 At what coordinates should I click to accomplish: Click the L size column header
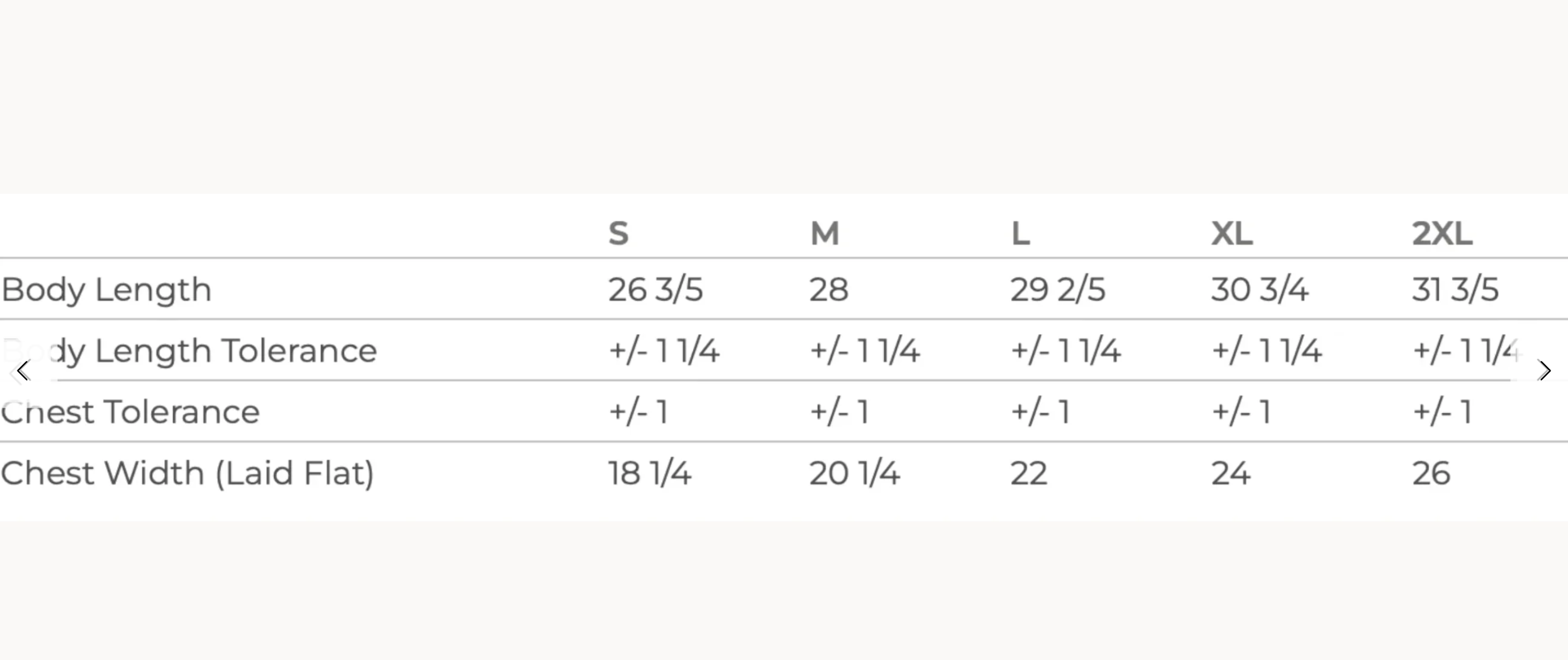(x=1021, y=233)
